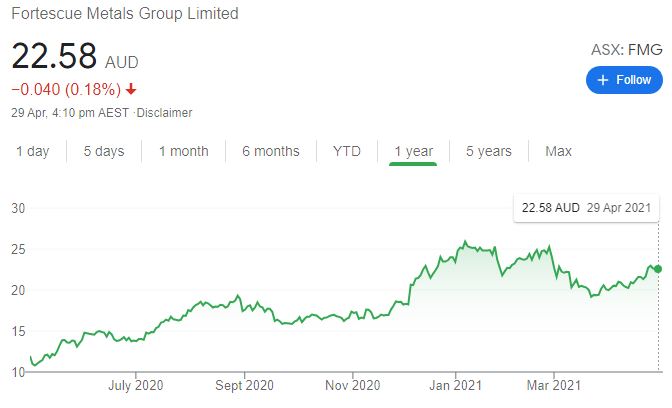The height and width of the screenshot is (408, 672).
Task: Click the July 2020 axis label
Action: [135, 385]
